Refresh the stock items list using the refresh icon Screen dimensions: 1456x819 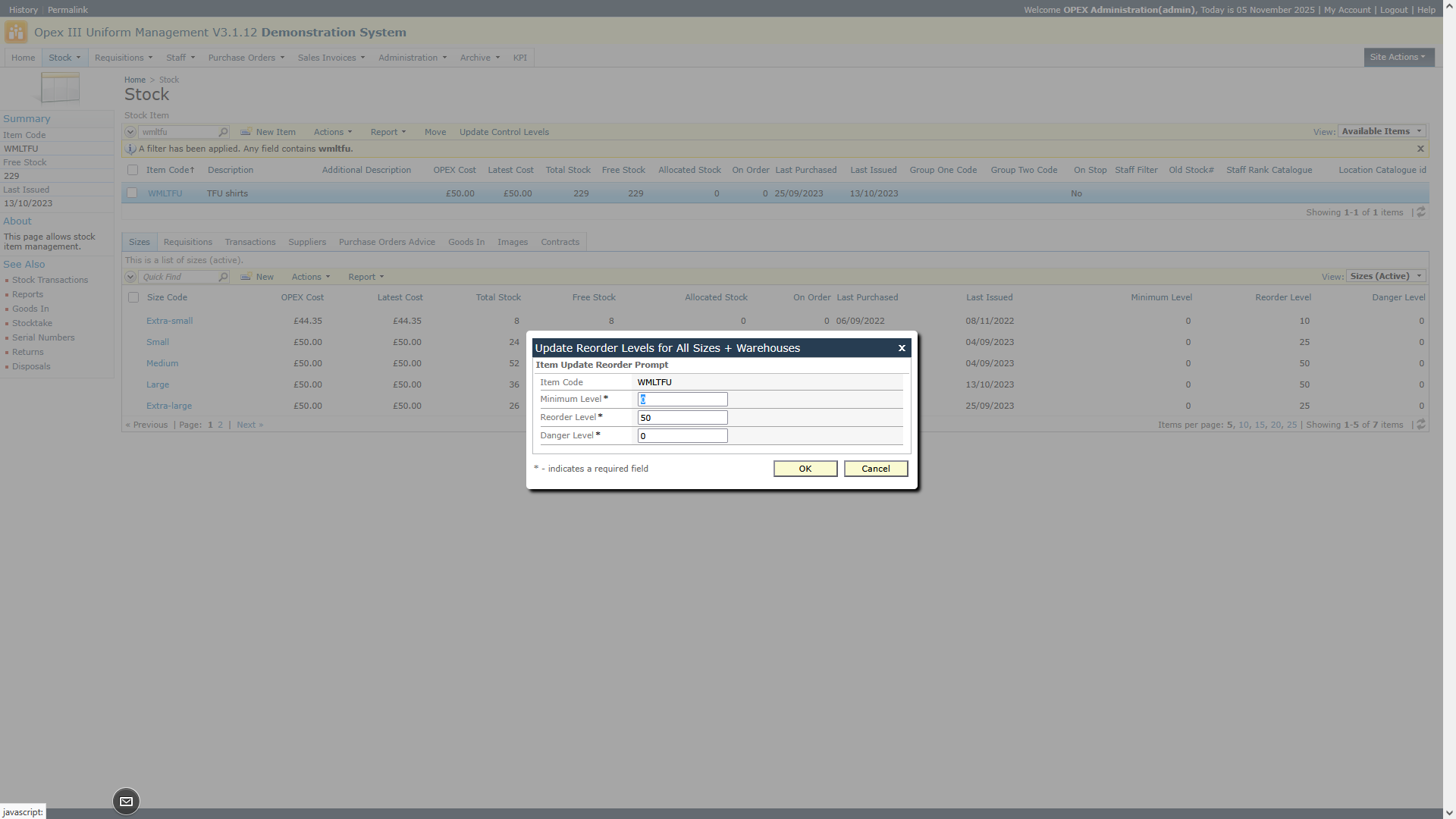coord(1421,212)
